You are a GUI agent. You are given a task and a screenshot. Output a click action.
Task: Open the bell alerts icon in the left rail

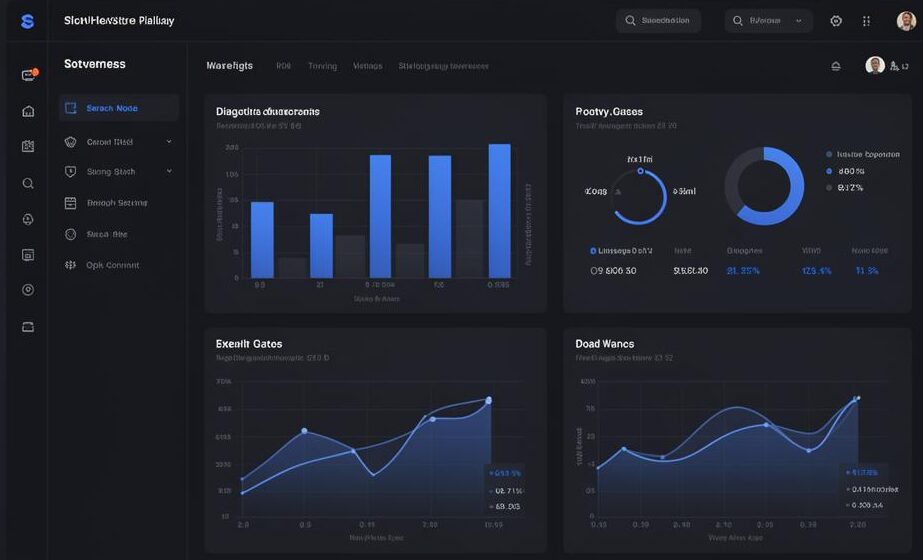coord(28,219)
